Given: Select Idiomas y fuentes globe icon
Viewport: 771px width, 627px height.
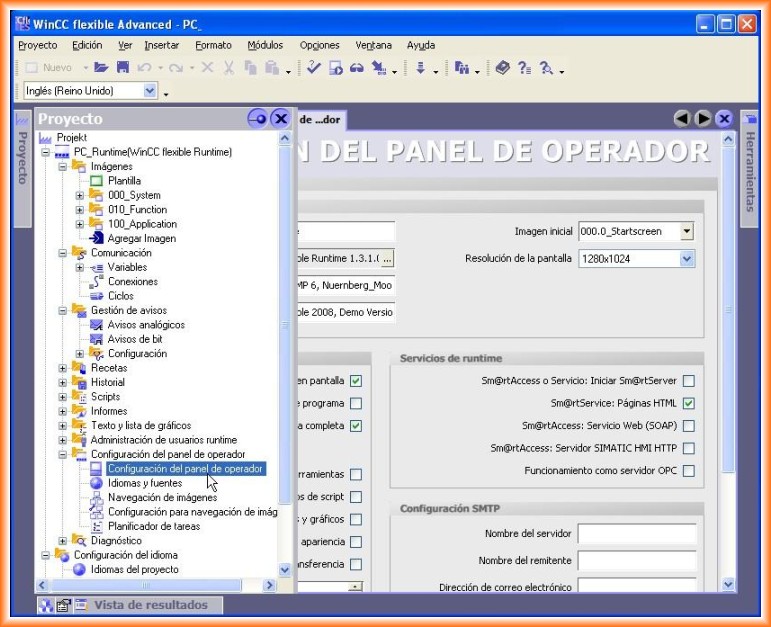Looking at the screenshot, I should [97, 483].
